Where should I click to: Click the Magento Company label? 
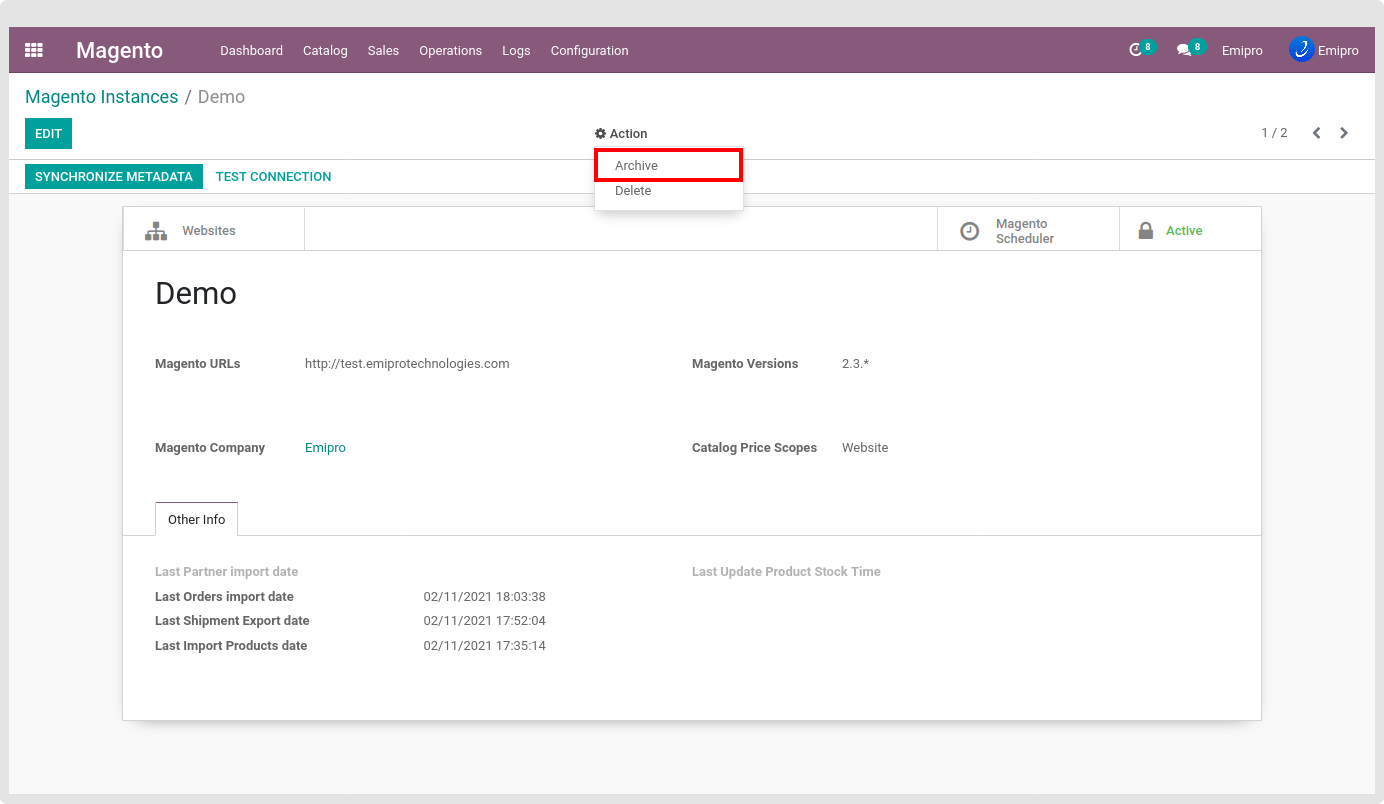click(x=210, y=448)
